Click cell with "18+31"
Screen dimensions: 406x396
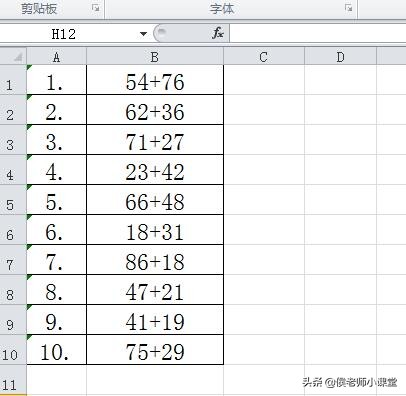155,230
